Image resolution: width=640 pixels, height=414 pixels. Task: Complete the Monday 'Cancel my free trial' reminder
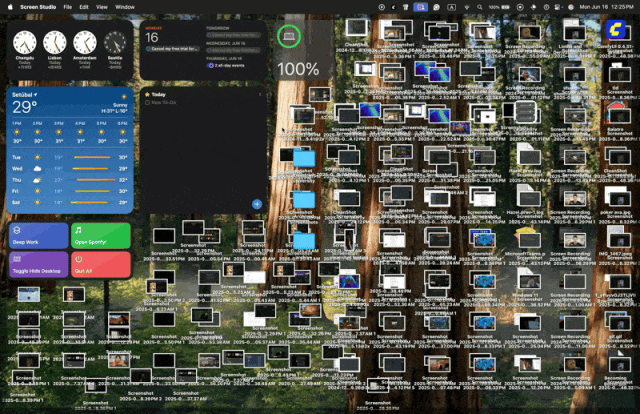pyautogui.click(x=148, y=49)
